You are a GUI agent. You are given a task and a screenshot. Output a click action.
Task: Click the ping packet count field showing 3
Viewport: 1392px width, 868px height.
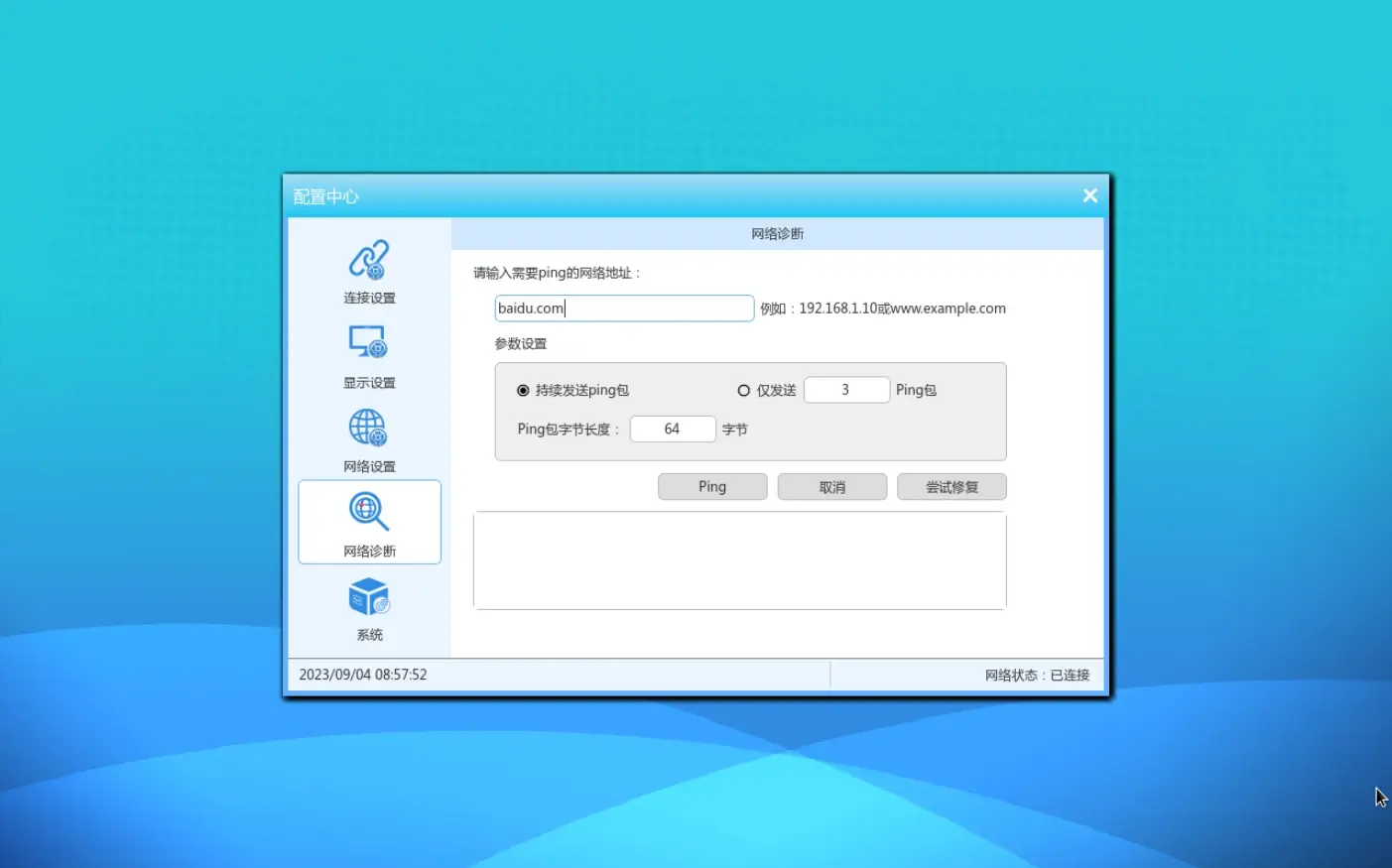(x=846, y=390)
